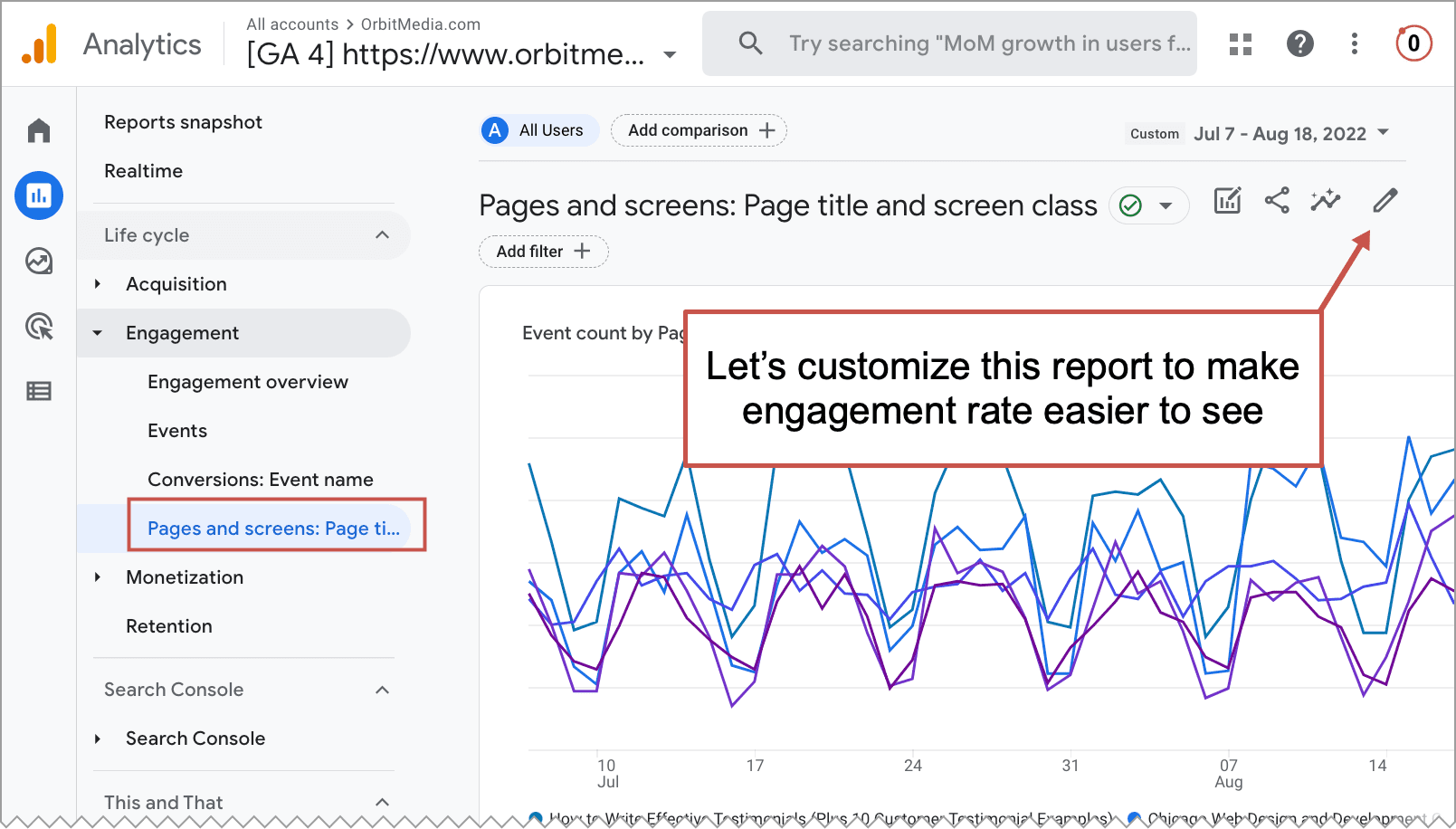Select the Monetization menu item
Viewport: 1456px width, 829px height.
tap(185, 577)
